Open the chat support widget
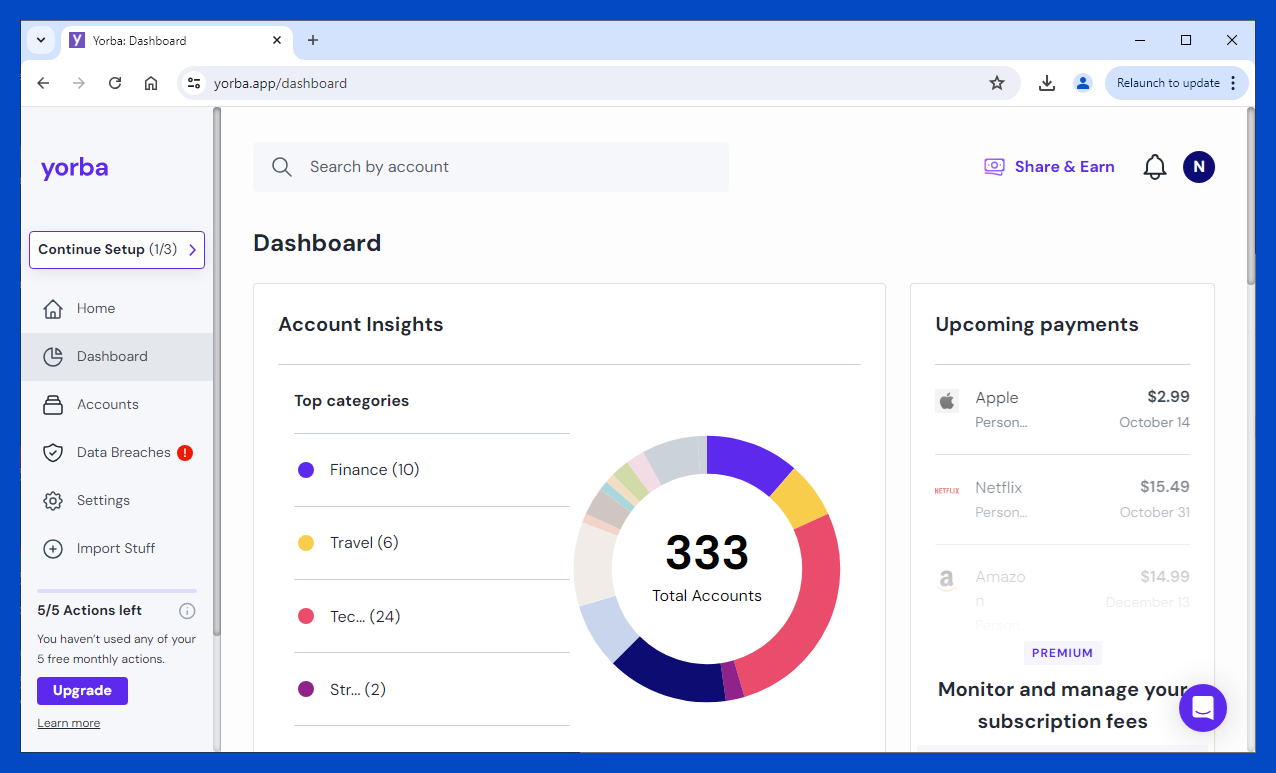Image resolution: width=1276 pixels, height=773 pixels. (1203, 708)
